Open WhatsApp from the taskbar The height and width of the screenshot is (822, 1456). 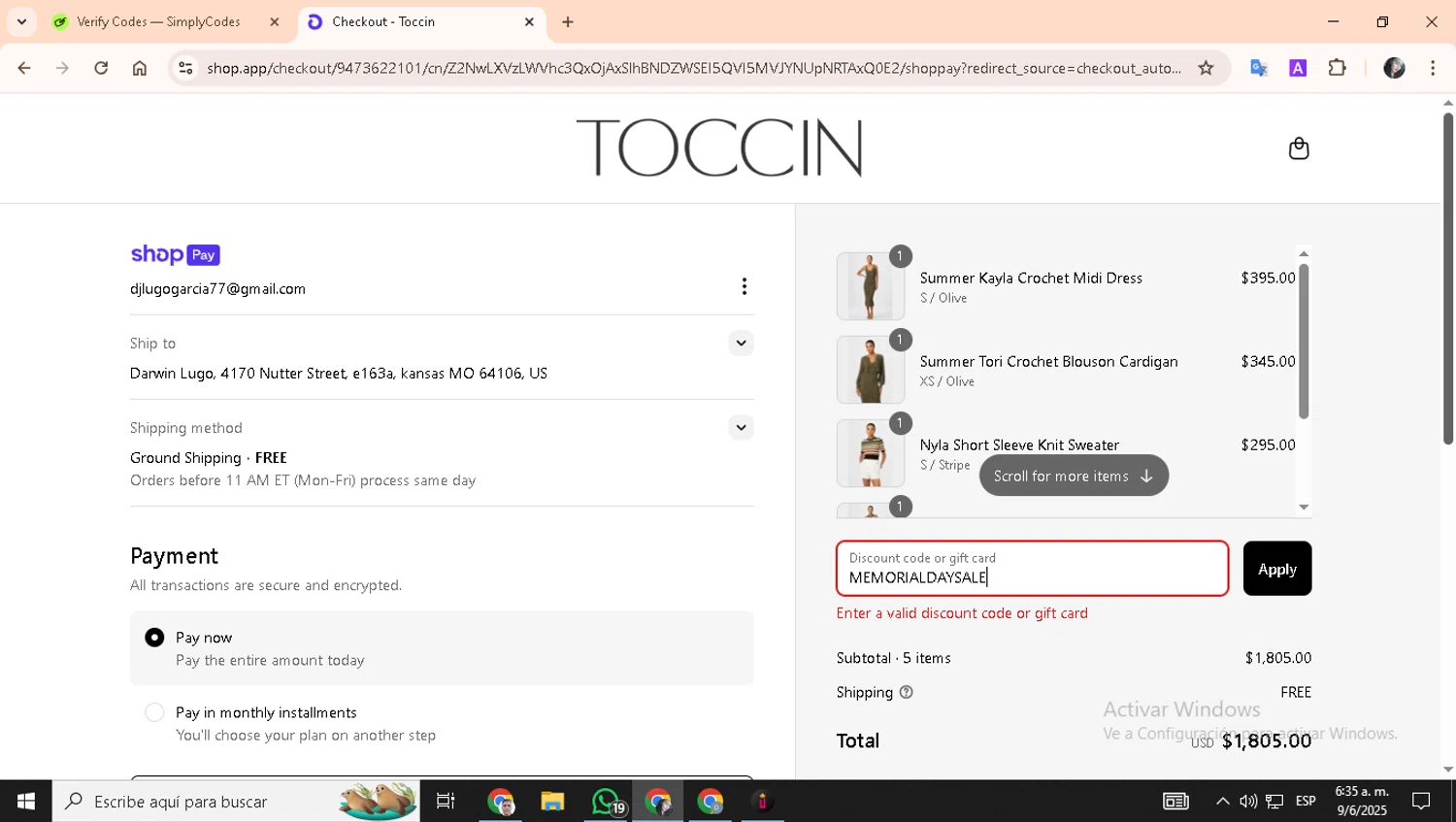(x=607, y=802)
